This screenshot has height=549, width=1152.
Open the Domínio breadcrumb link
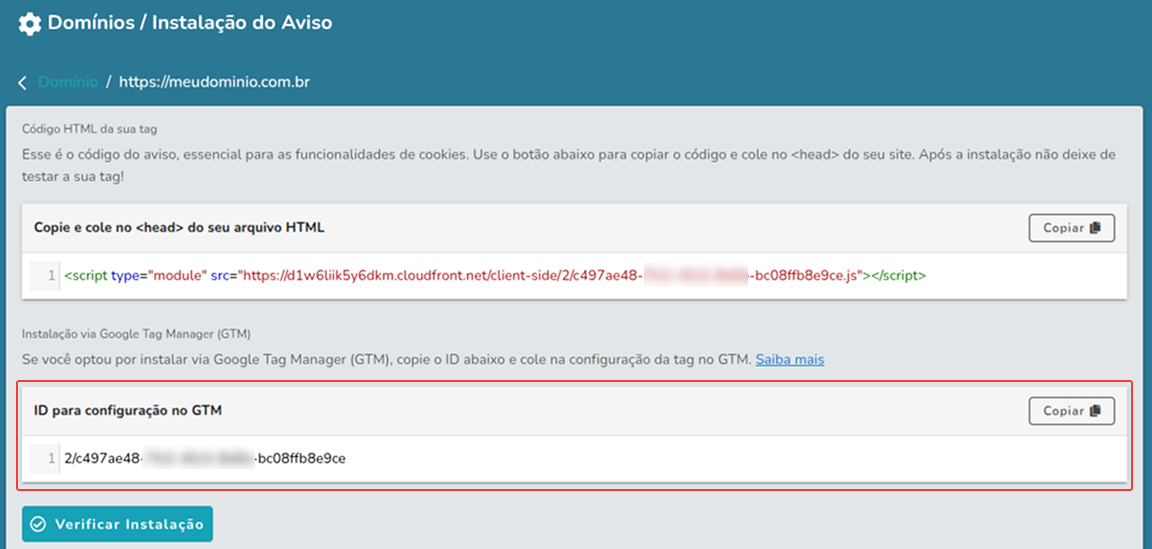click(x=68, y=82)
